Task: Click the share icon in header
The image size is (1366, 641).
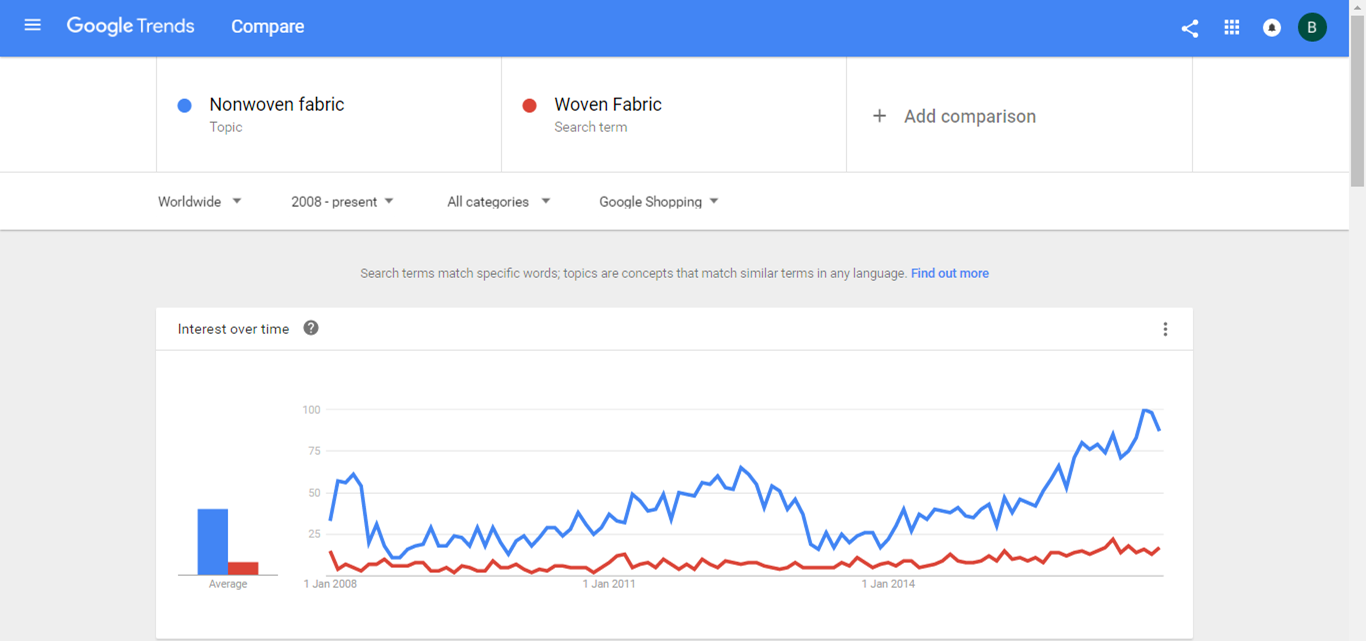Action: click(1189, 28)
